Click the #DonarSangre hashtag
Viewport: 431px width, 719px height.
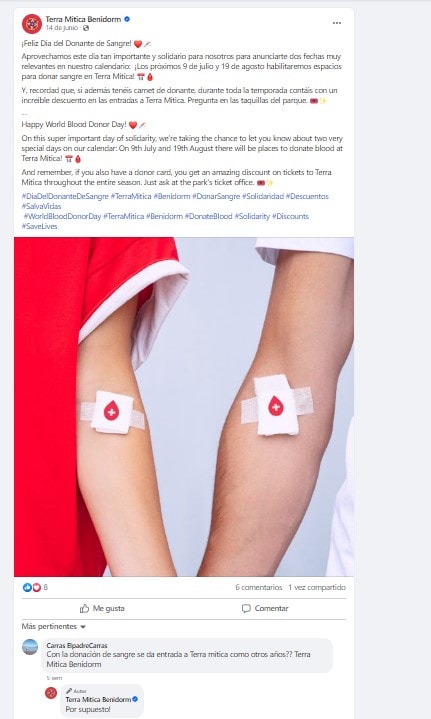[x=216, y=196]
